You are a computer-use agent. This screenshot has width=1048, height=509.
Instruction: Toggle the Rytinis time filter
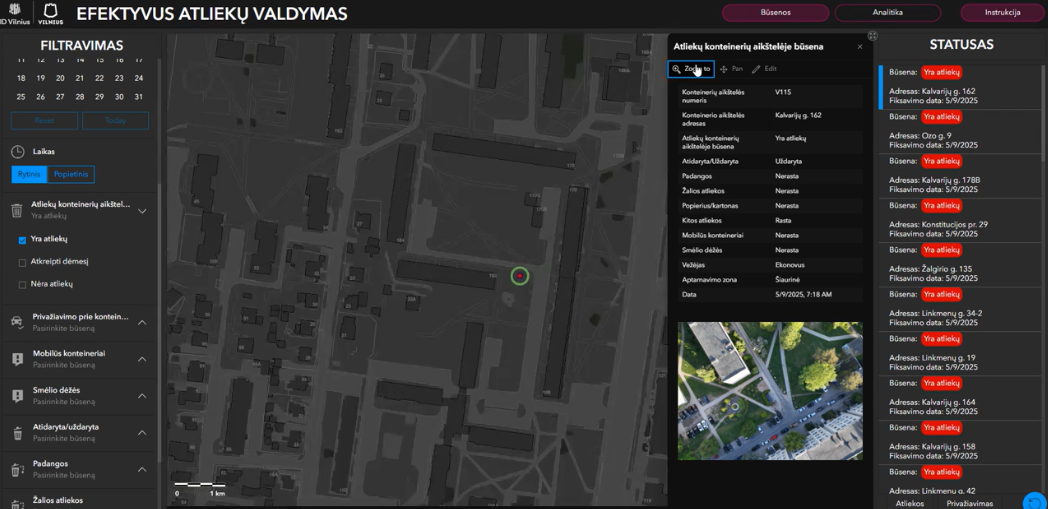[29, 174]
